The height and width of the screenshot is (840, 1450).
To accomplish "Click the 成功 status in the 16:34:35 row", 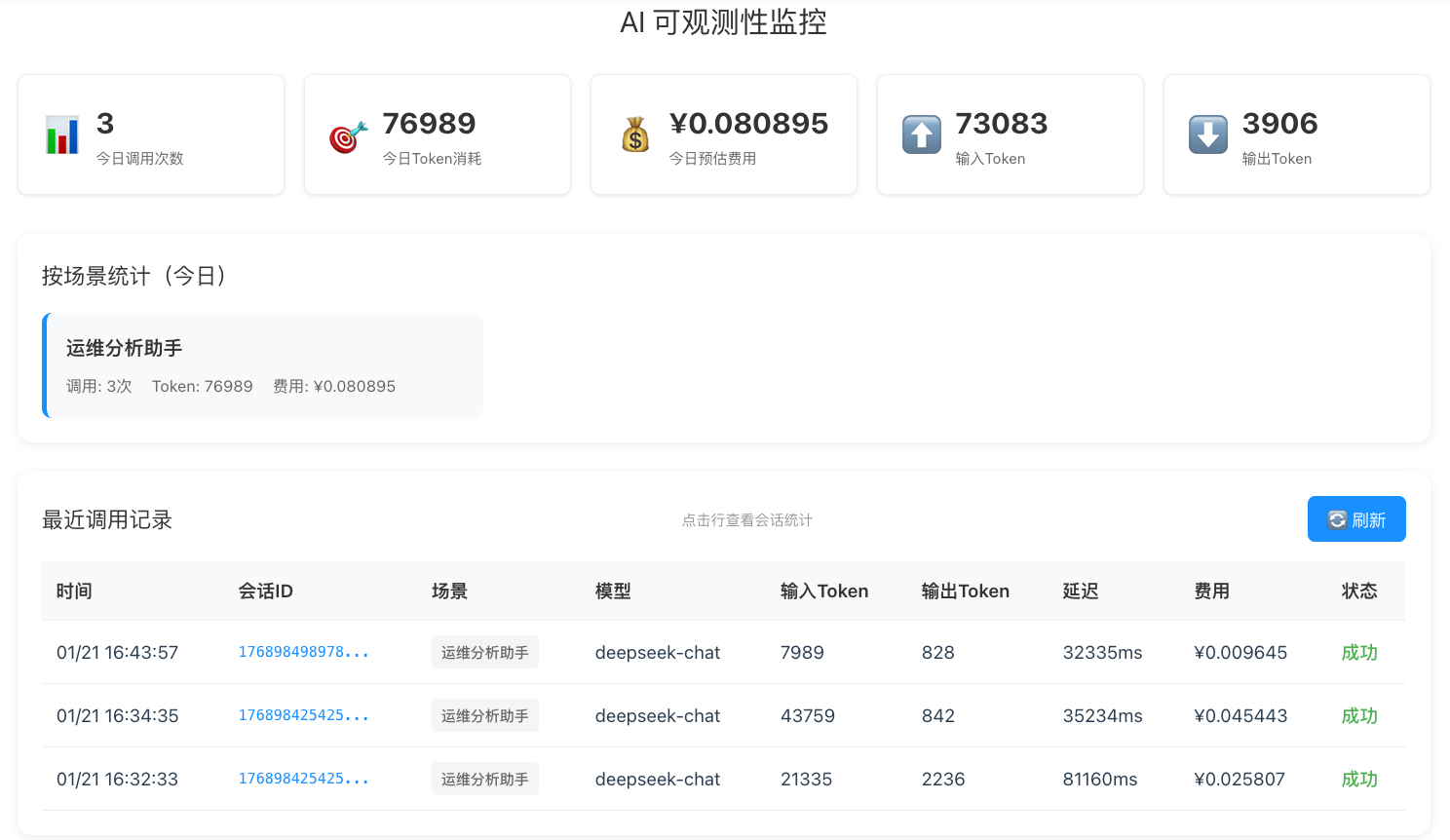I will pos(1358,715).
